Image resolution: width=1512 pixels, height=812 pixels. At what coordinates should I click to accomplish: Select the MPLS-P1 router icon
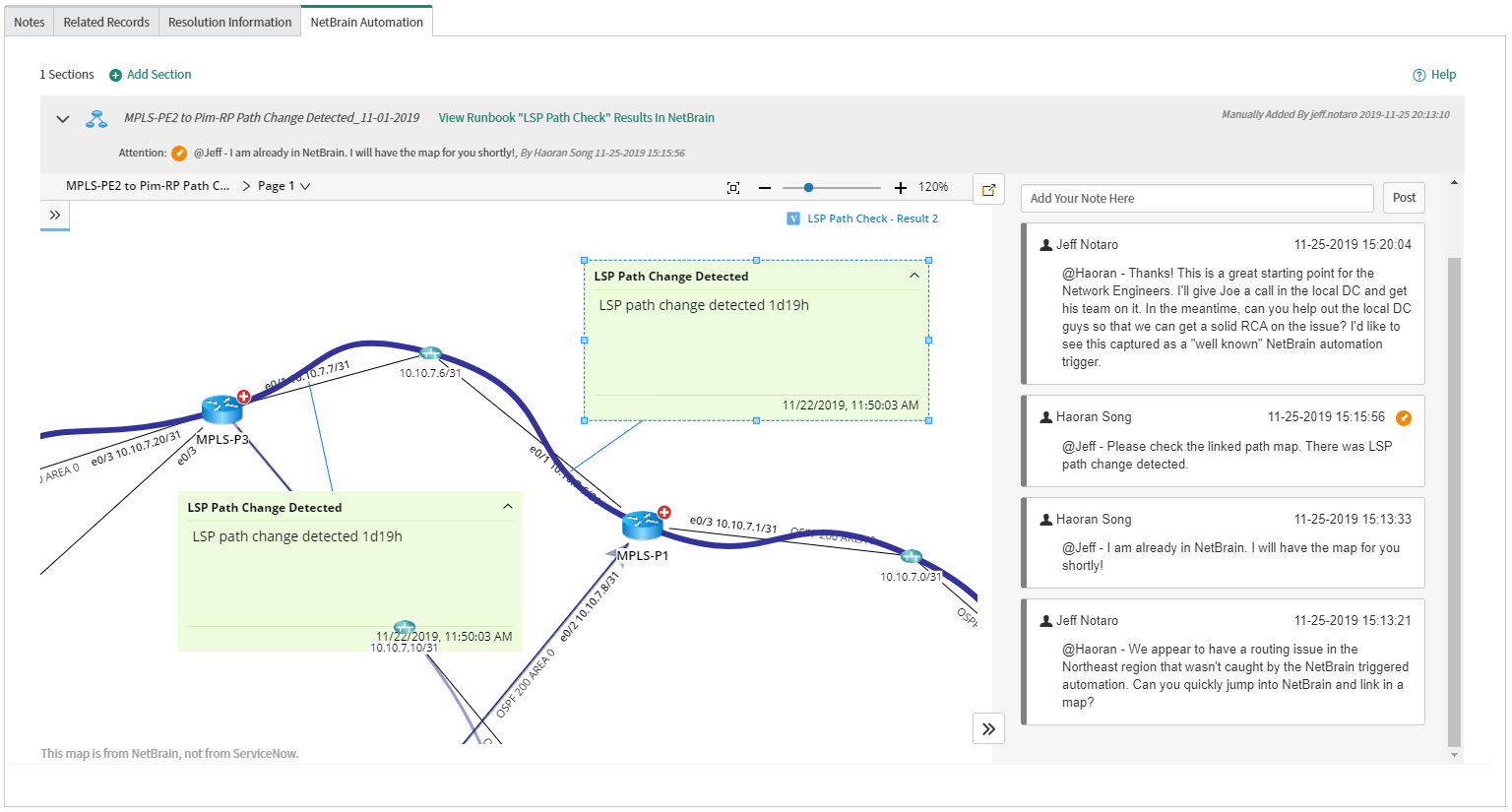(642, 525)
